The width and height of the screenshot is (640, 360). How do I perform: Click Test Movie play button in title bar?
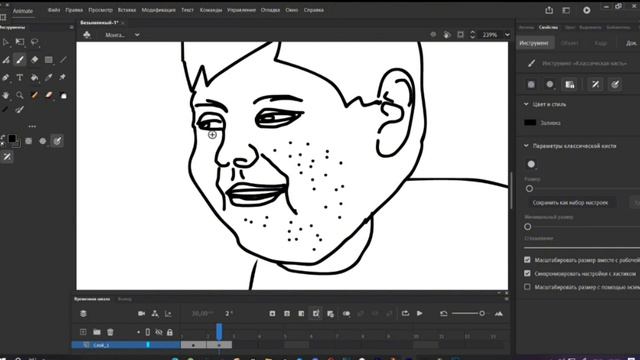(x=587, y=10)
